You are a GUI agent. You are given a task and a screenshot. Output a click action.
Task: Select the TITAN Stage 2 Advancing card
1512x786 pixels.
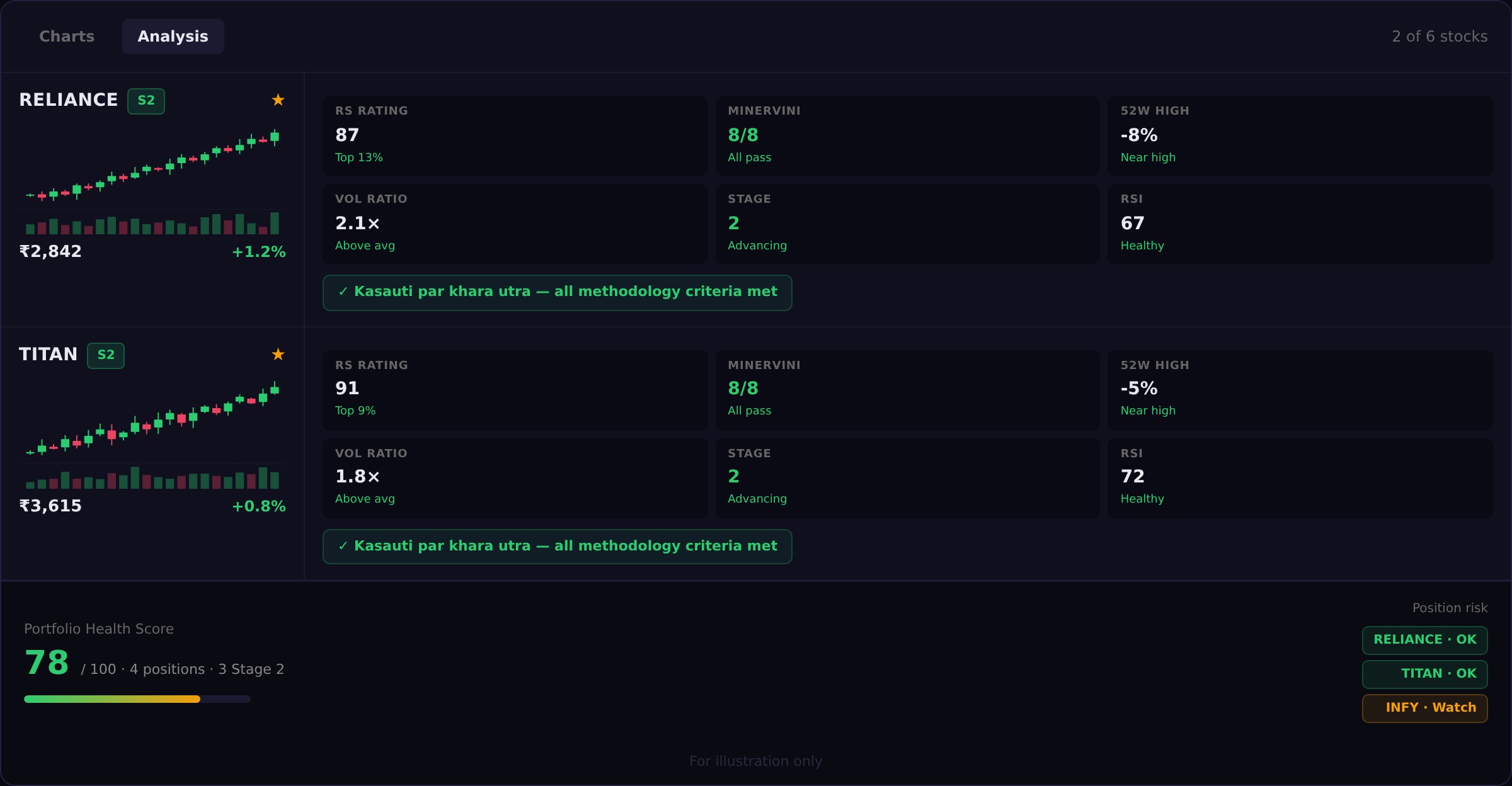[x=908, y=478]
